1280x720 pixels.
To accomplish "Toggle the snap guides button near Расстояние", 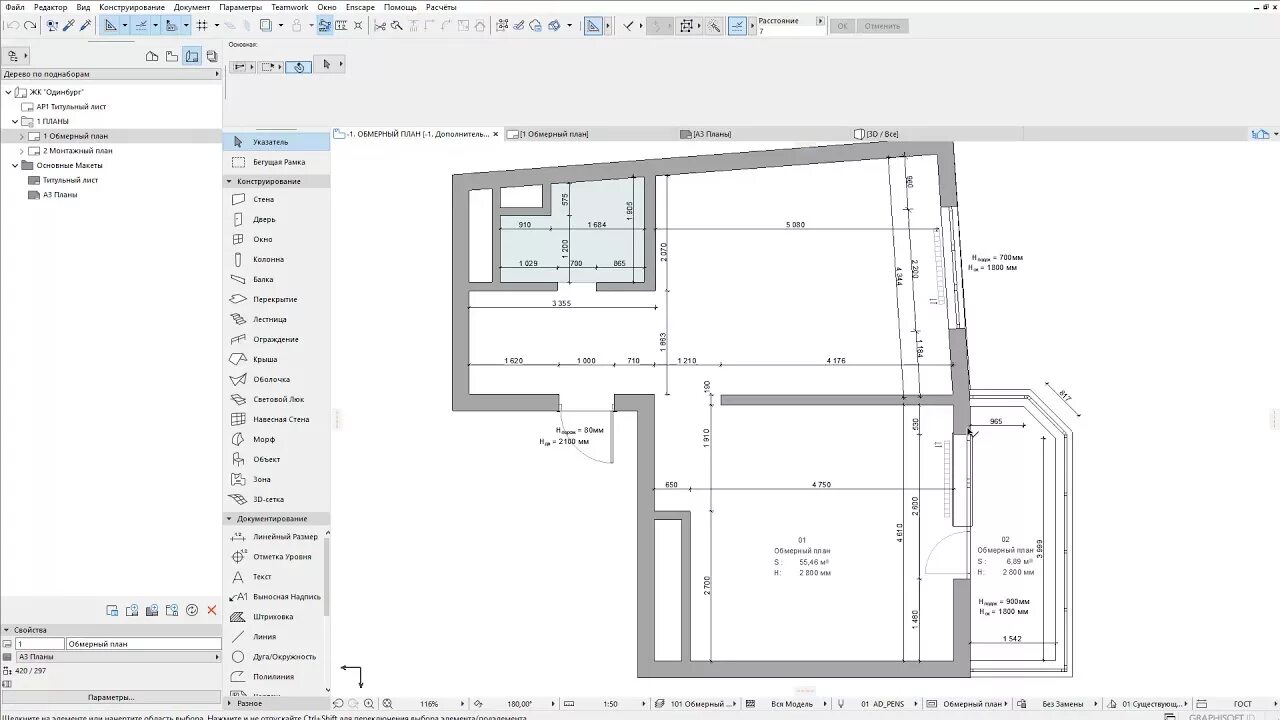I will click(x=738, y=25).
